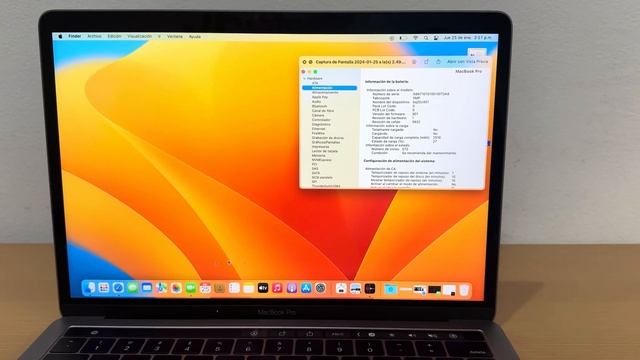The height and width of the screenshot is (360, 640).
Task: Click the Captura de Pantalla window title
Action: [361, 62]
